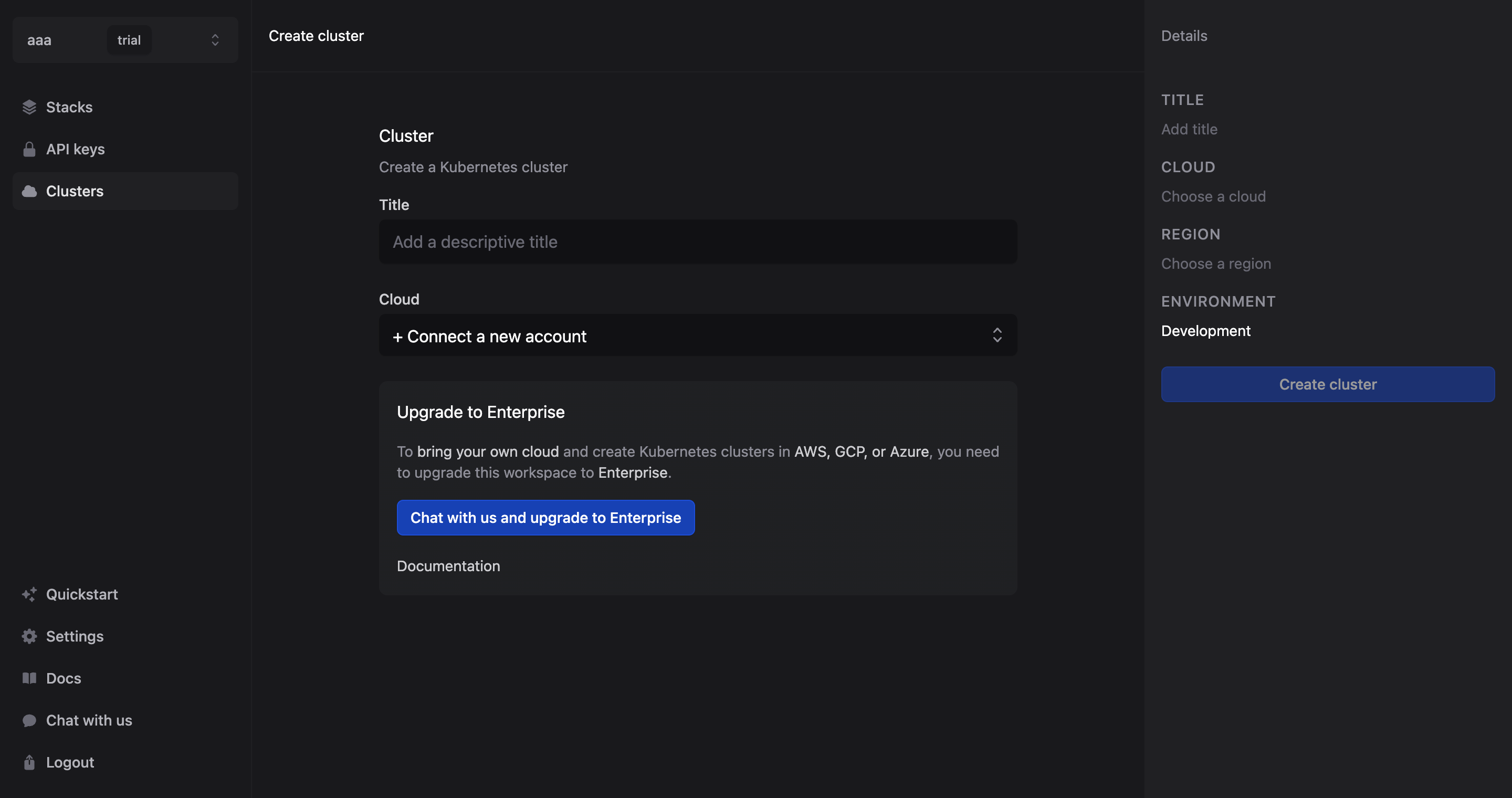Click the Docs book icon
1512x798 pixels.
29,678
